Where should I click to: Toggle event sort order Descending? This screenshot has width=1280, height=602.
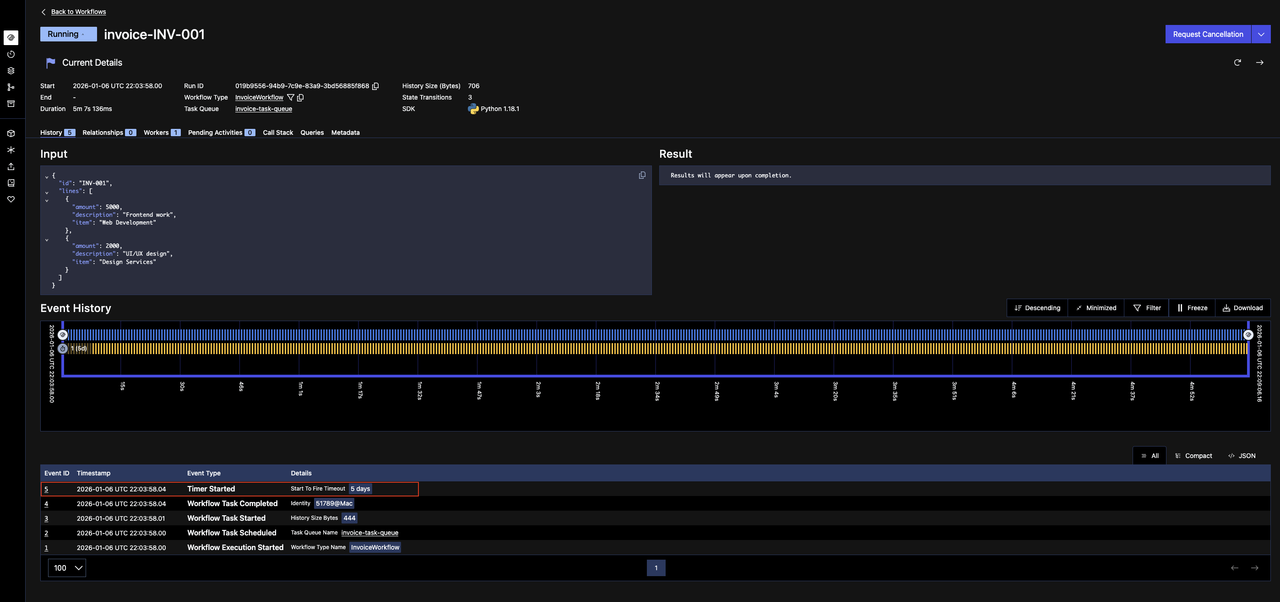[1037, 308]
